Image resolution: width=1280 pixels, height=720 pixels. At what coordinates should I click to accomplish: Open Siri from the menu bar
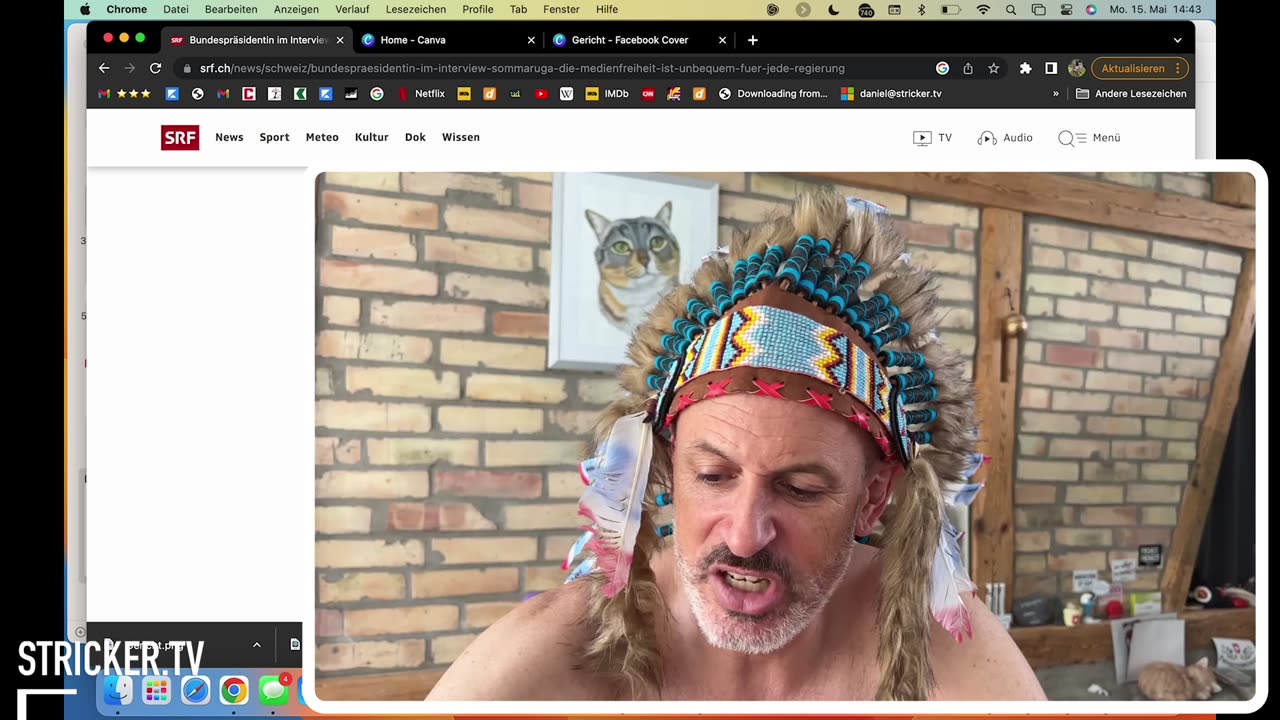tap(1091, 10)
